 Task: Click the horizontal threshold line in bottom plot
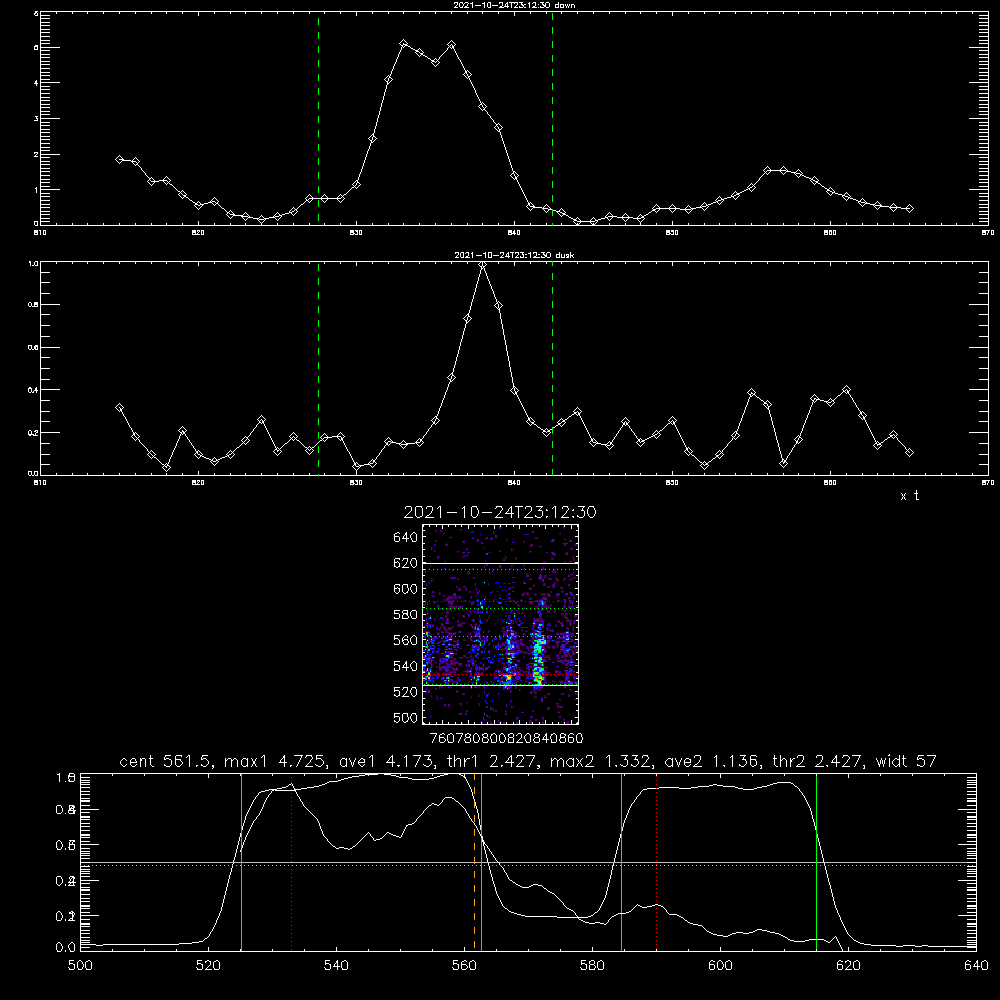[528, 864]
